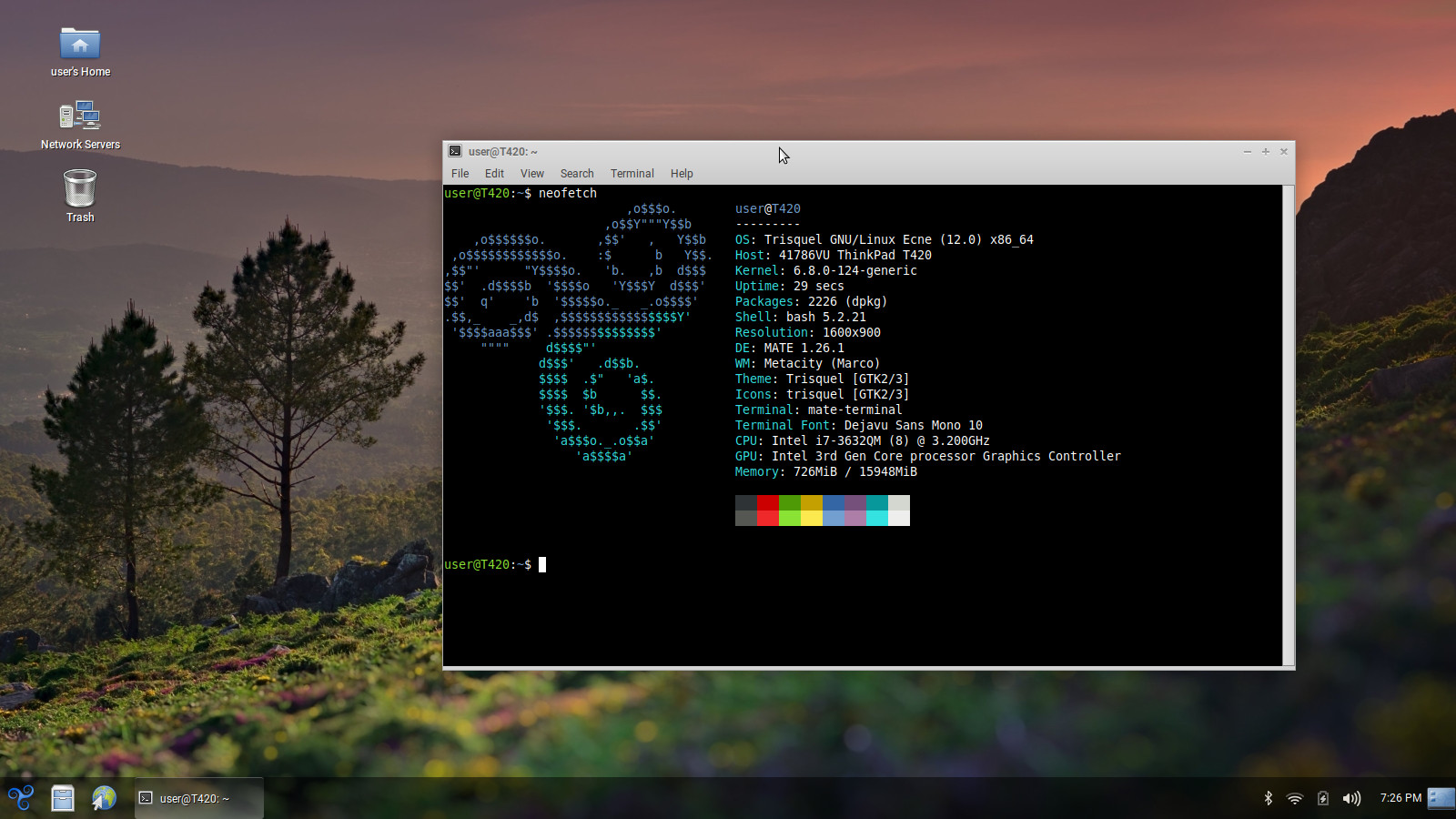Click the 'user@T420' neofetch header text

768,208
